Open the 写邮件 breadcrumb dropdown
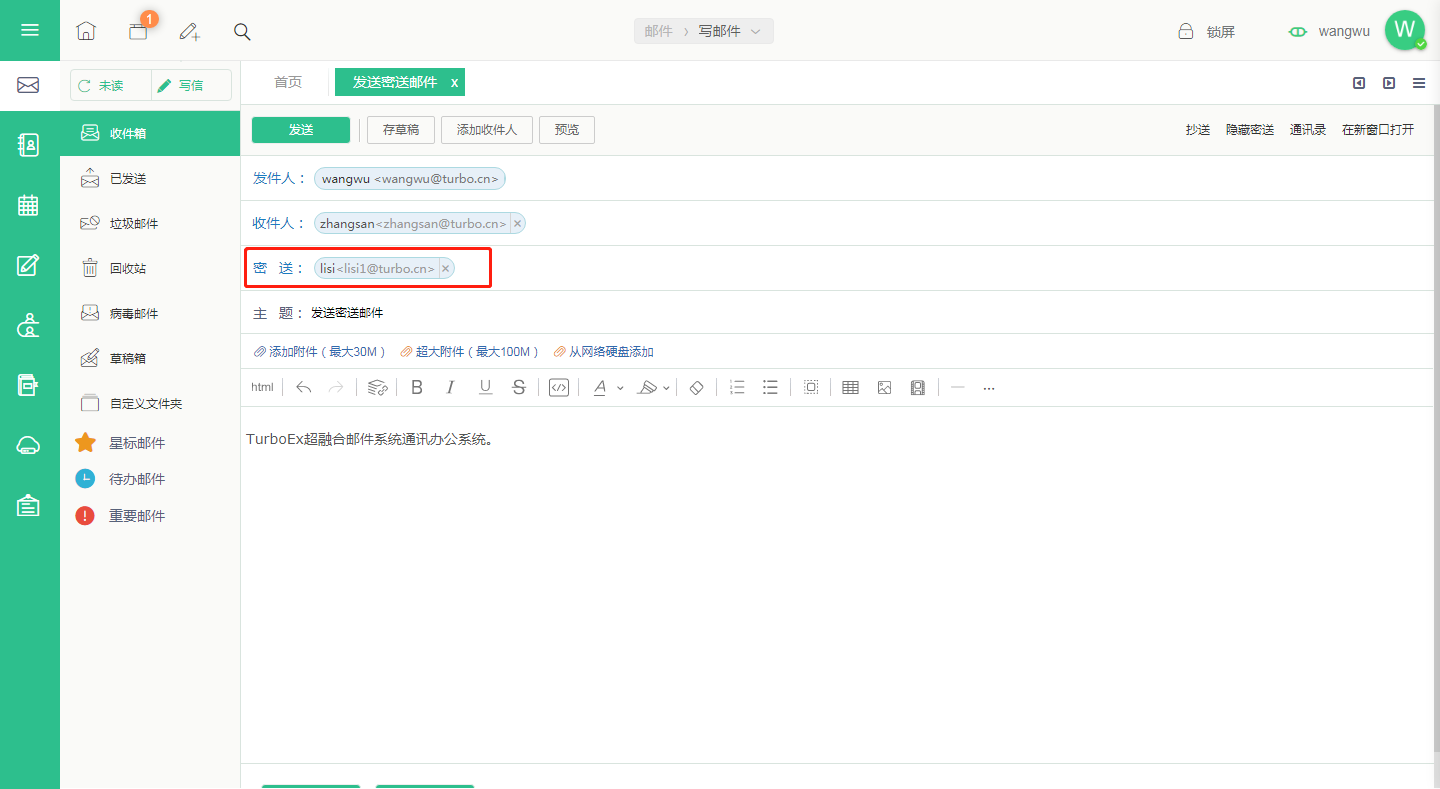This screenshot has width=1440, height=789. click(x=730, y=31)
